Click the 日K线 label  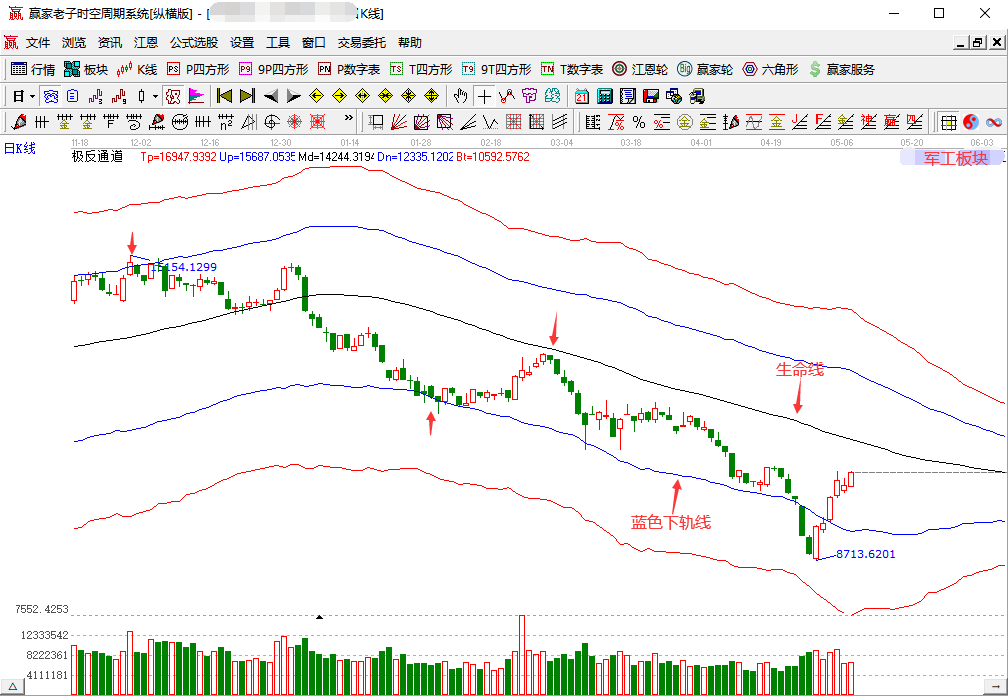[20, 148]
